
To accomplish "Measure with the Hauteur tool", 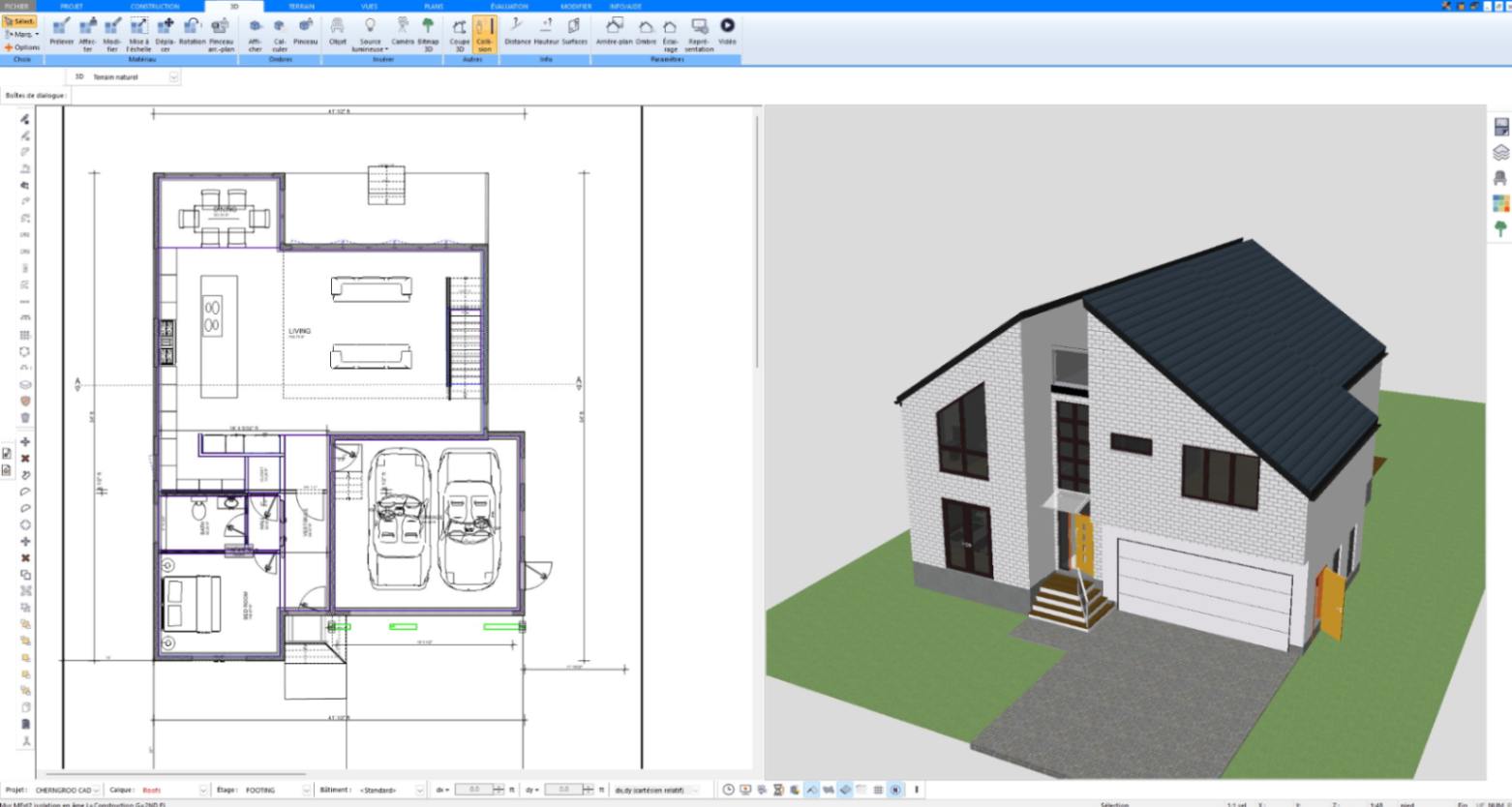I will click(546, 31).
